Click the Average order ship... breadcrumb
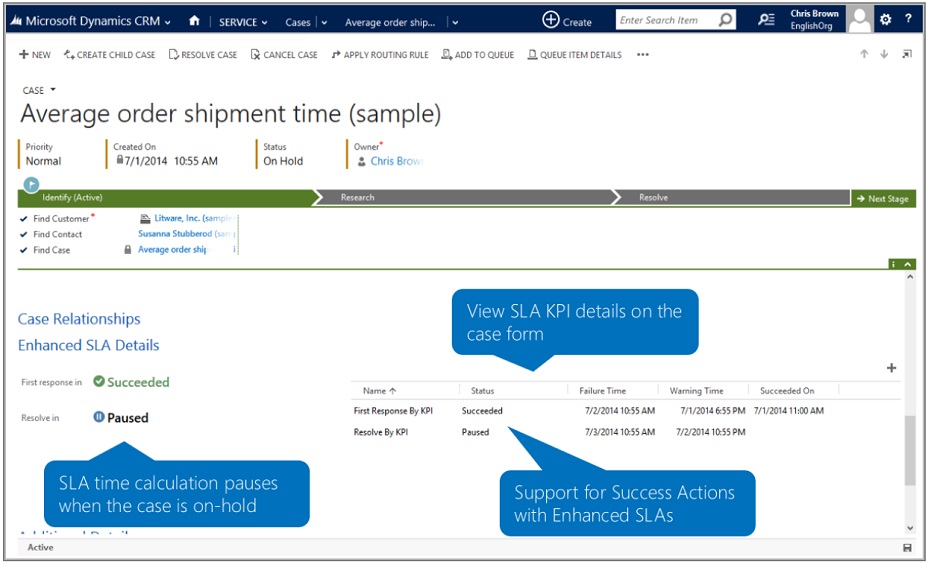 390,22
